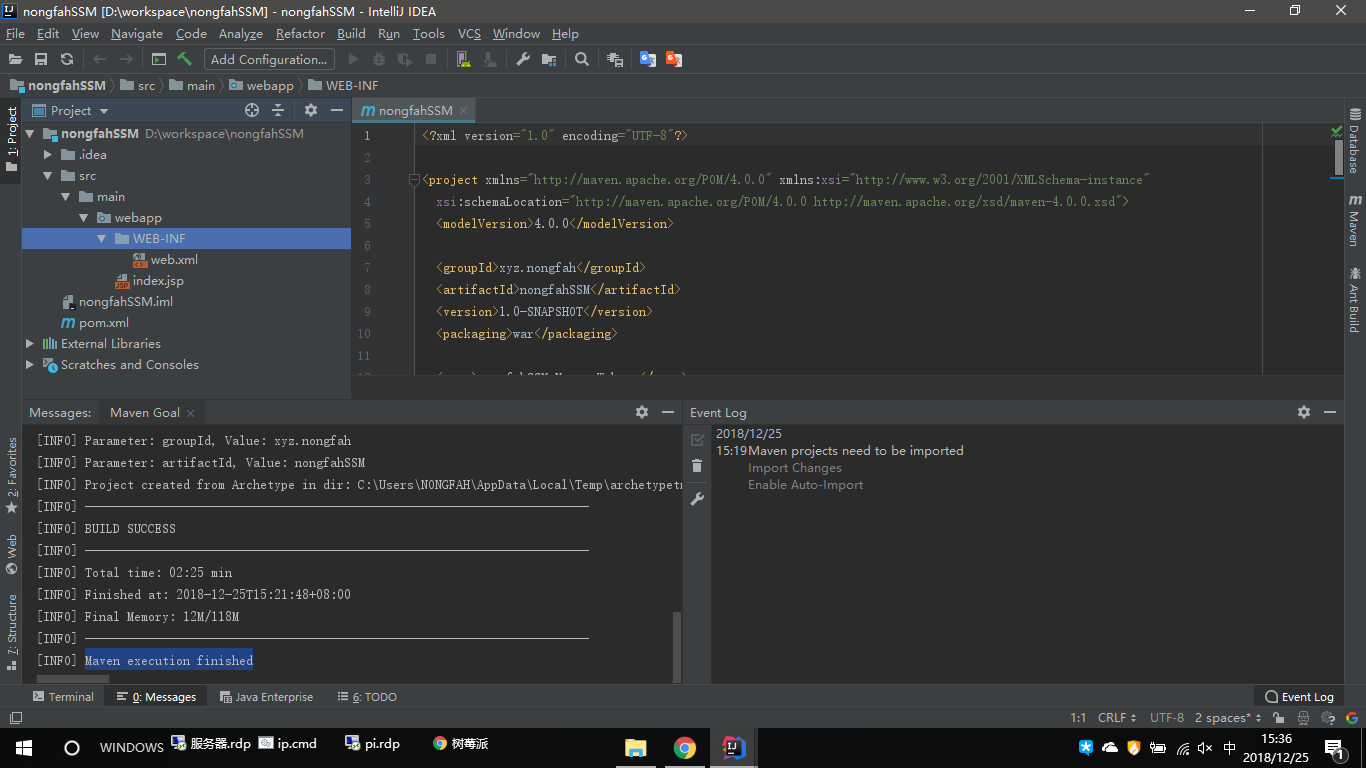
Task: Open the Maven side tab
Action: (x=1354, y=221)
